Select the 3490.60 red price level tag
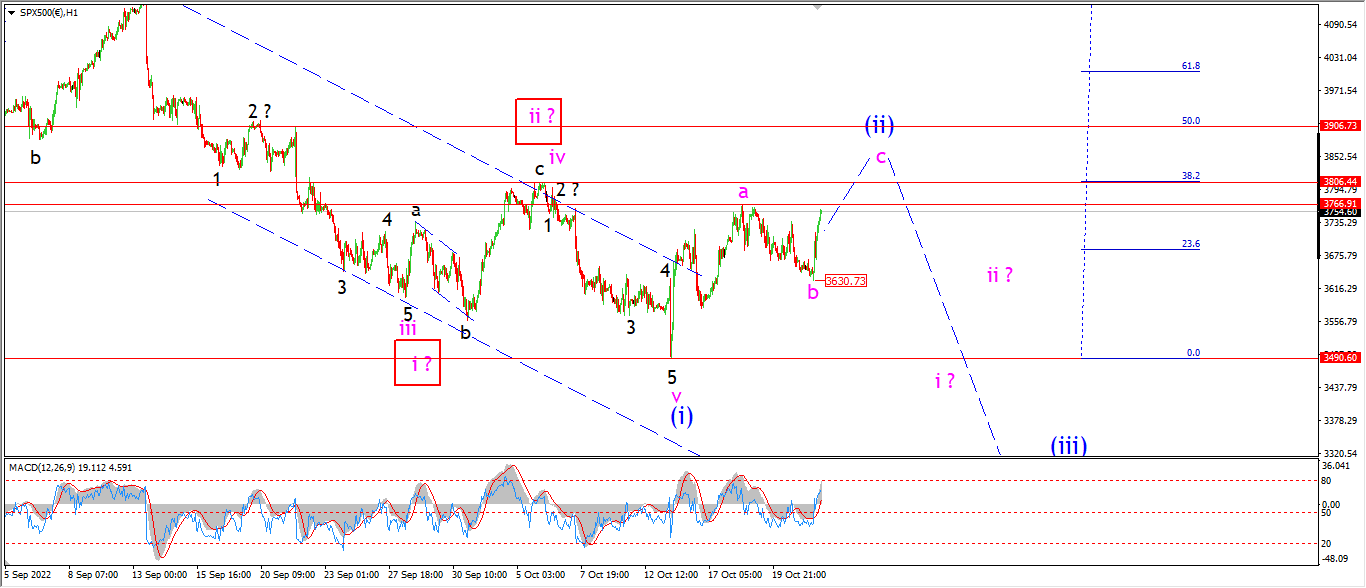 [x=1338, y=357]
